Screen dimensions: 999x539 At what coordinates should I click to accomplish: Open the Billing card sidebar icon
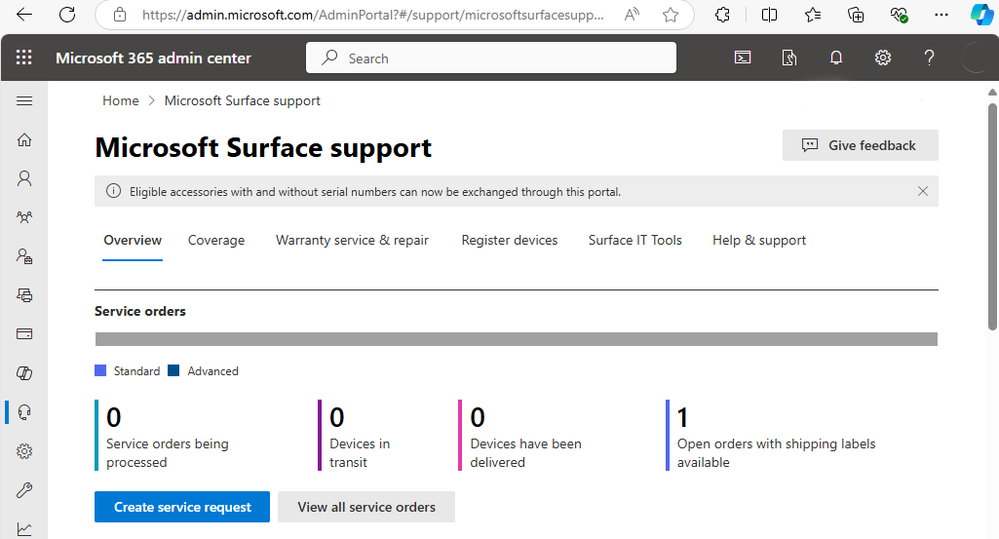click(25, 333)
